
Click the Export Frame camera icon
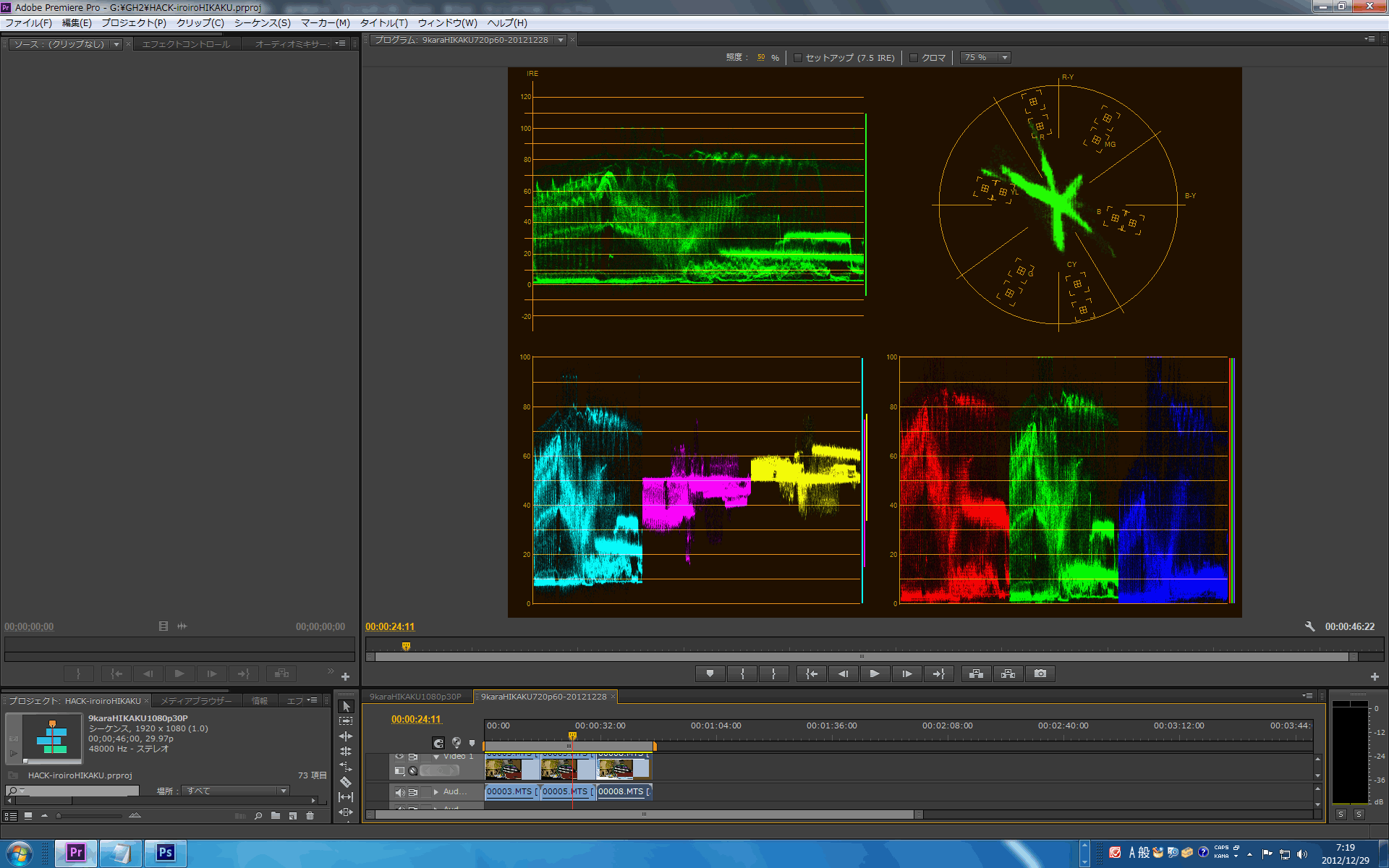[x=1040, y=673]
